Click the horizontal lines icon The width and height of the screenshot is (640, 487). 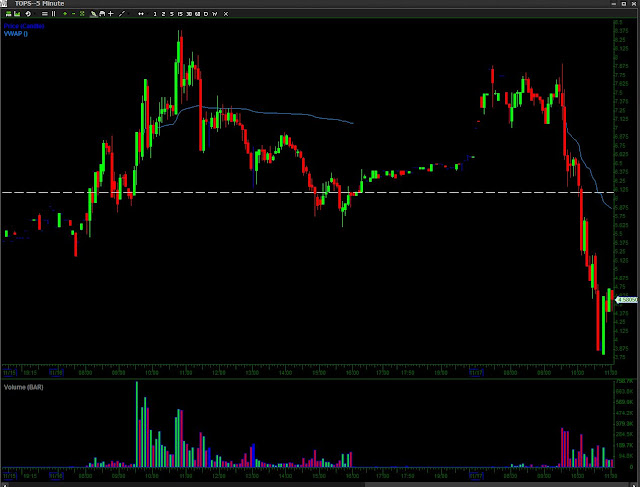point(44,14)
